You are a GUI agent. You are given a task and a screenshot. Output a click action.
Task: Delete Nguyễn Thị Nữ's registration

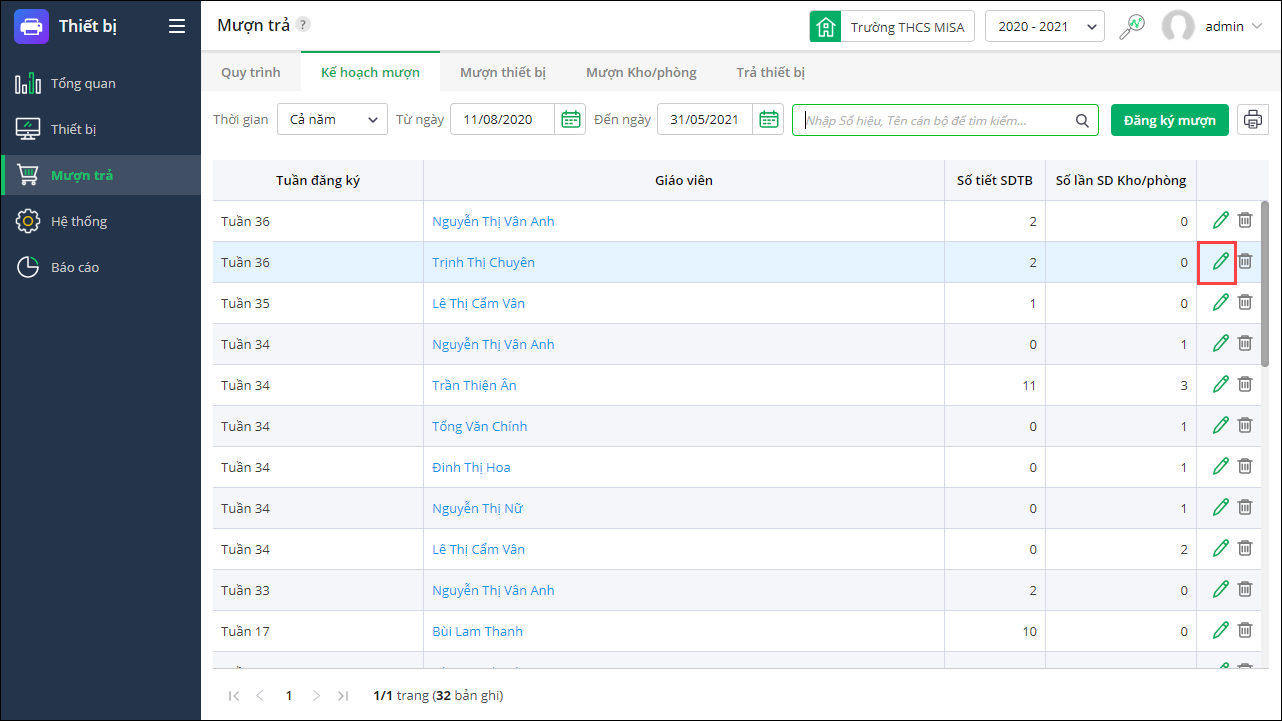tap(1245, 508)
